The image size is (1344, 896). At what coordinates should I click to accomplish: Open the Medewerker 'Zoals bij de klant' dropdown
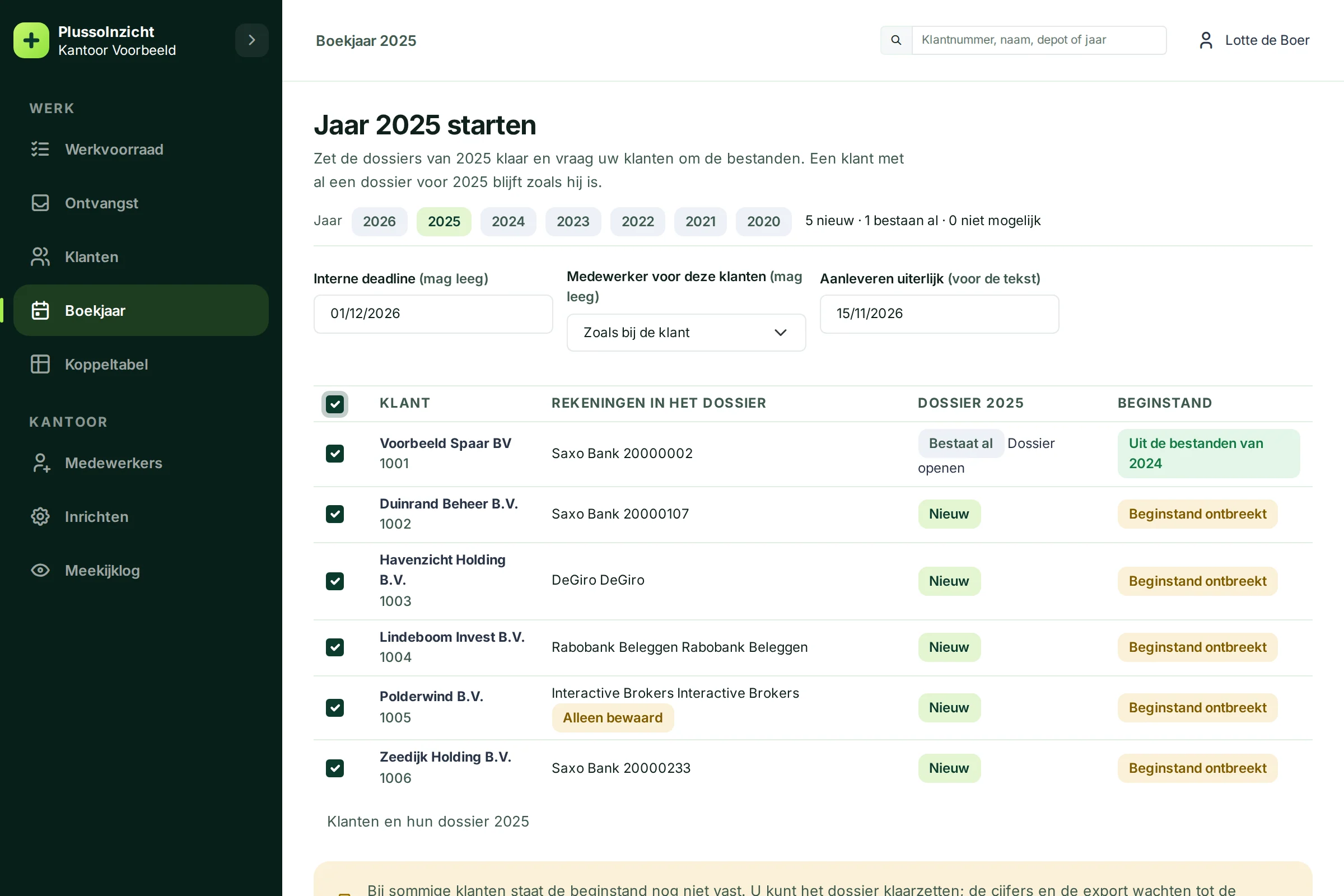685,333
